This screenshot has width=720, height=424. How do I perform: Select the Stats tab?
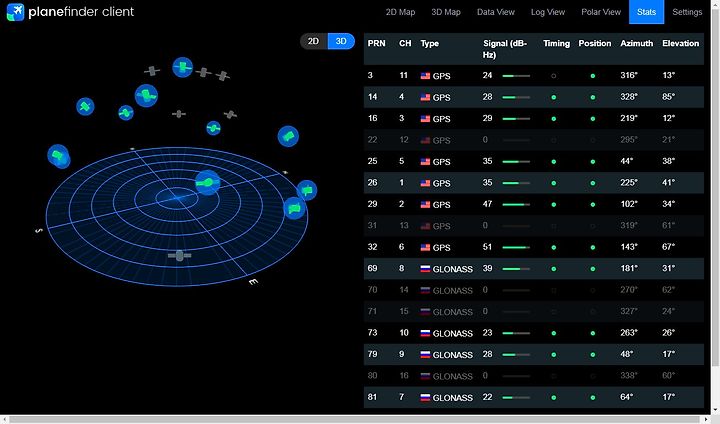(x=646, y=12)
